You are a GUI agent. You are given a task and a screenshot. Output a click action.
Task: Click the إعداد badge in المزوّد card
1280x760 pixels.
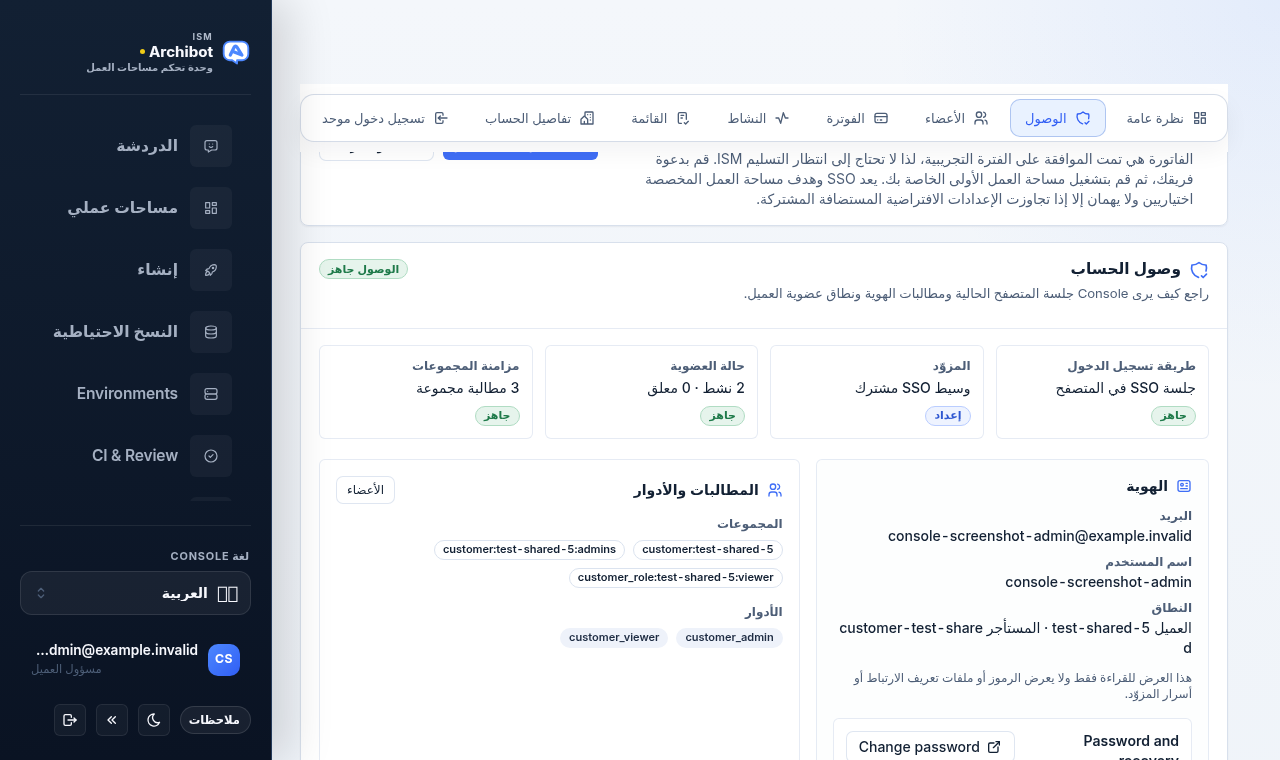[948, 416]
